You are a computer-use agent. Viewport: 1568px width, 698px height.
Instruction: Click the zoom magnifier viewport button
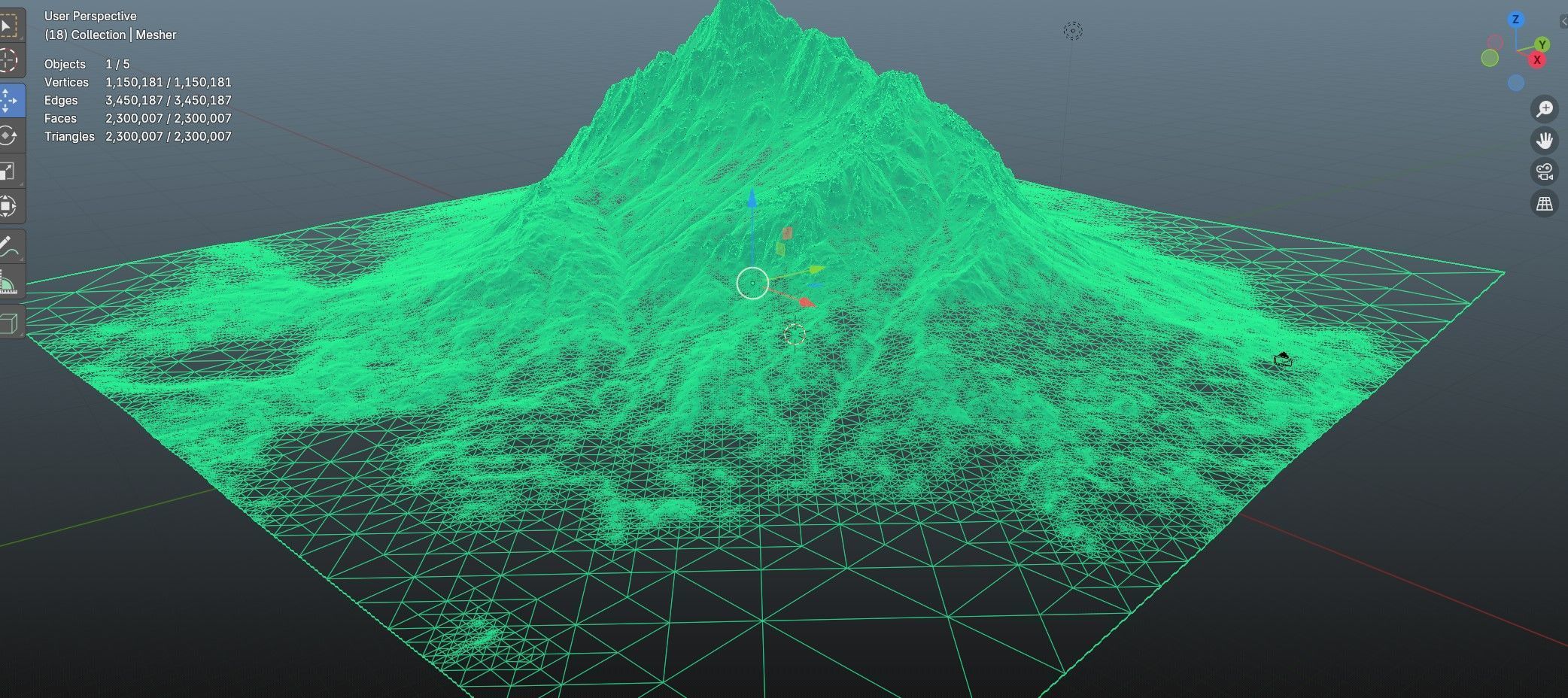point(1544,109)
